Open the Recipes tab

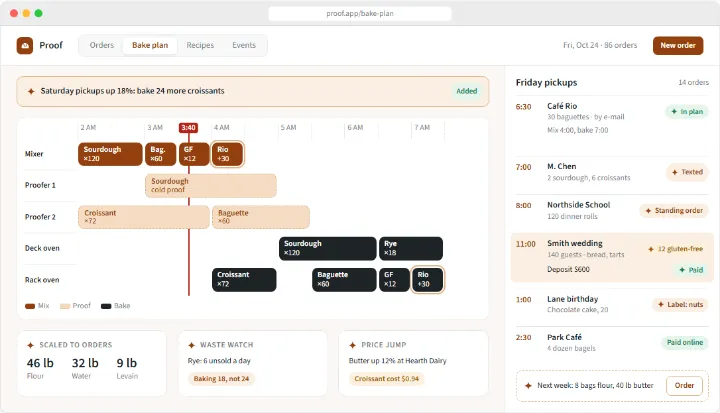point(200,45)
